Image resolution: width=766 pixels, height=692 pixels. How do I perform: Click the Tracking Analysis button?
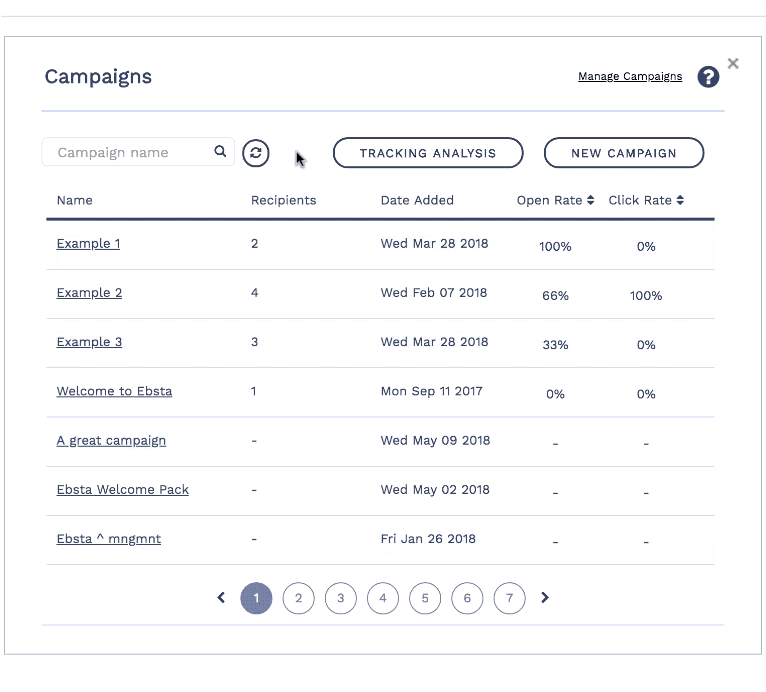click(x=428, y=153)
